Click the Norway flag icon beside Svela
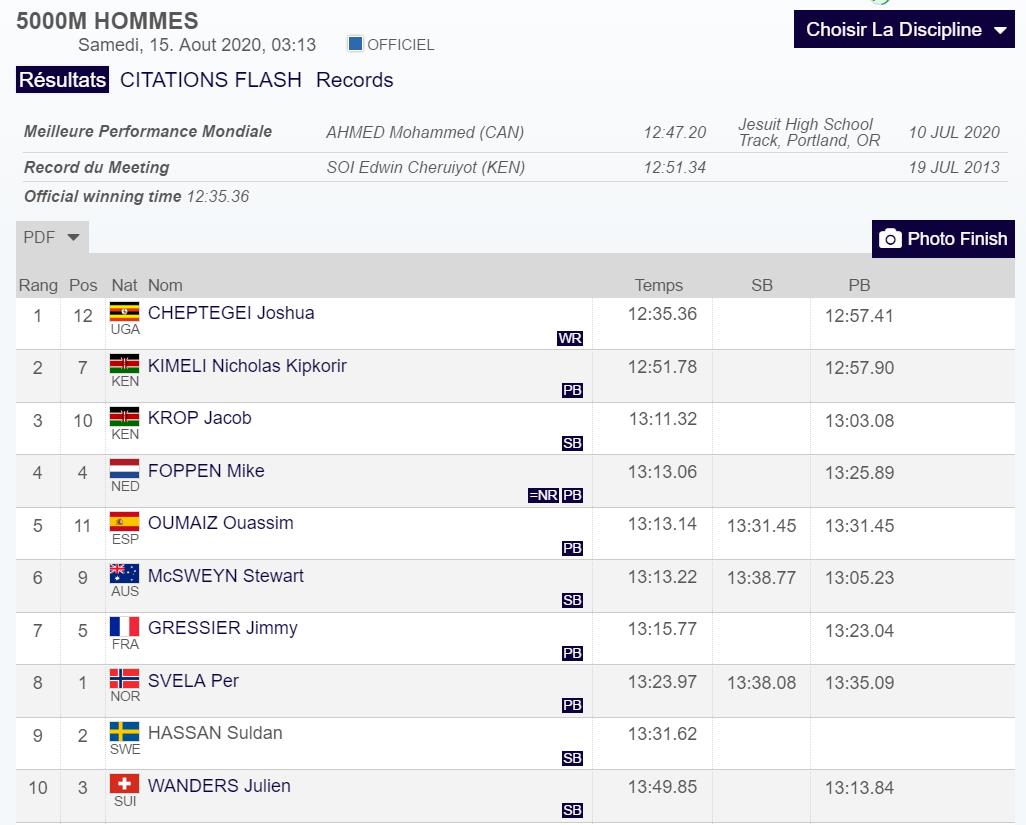 (125, 679)
